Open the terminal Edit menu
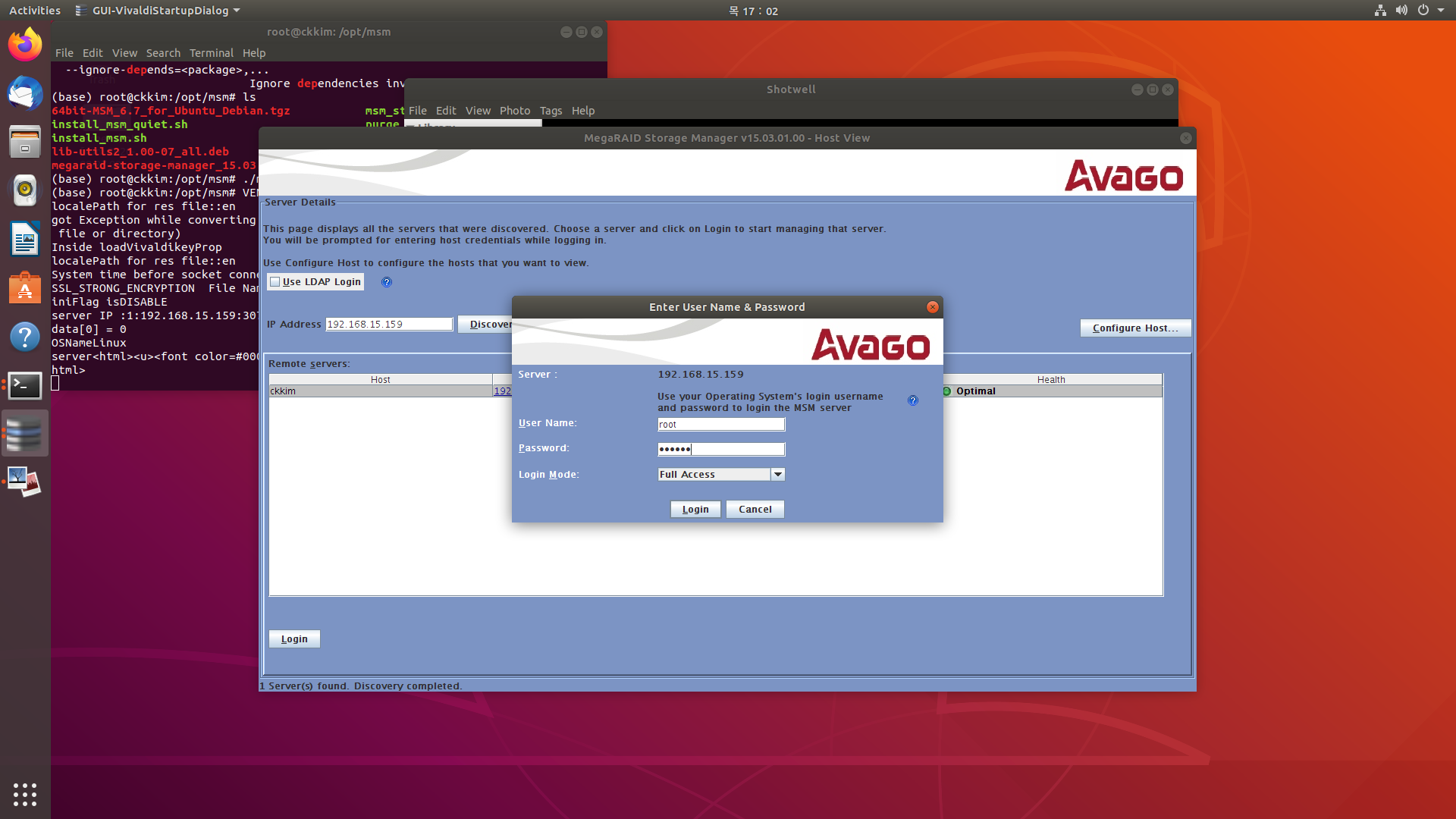The height and width of the screenshot is (819, 1456). tap(93, 53)
